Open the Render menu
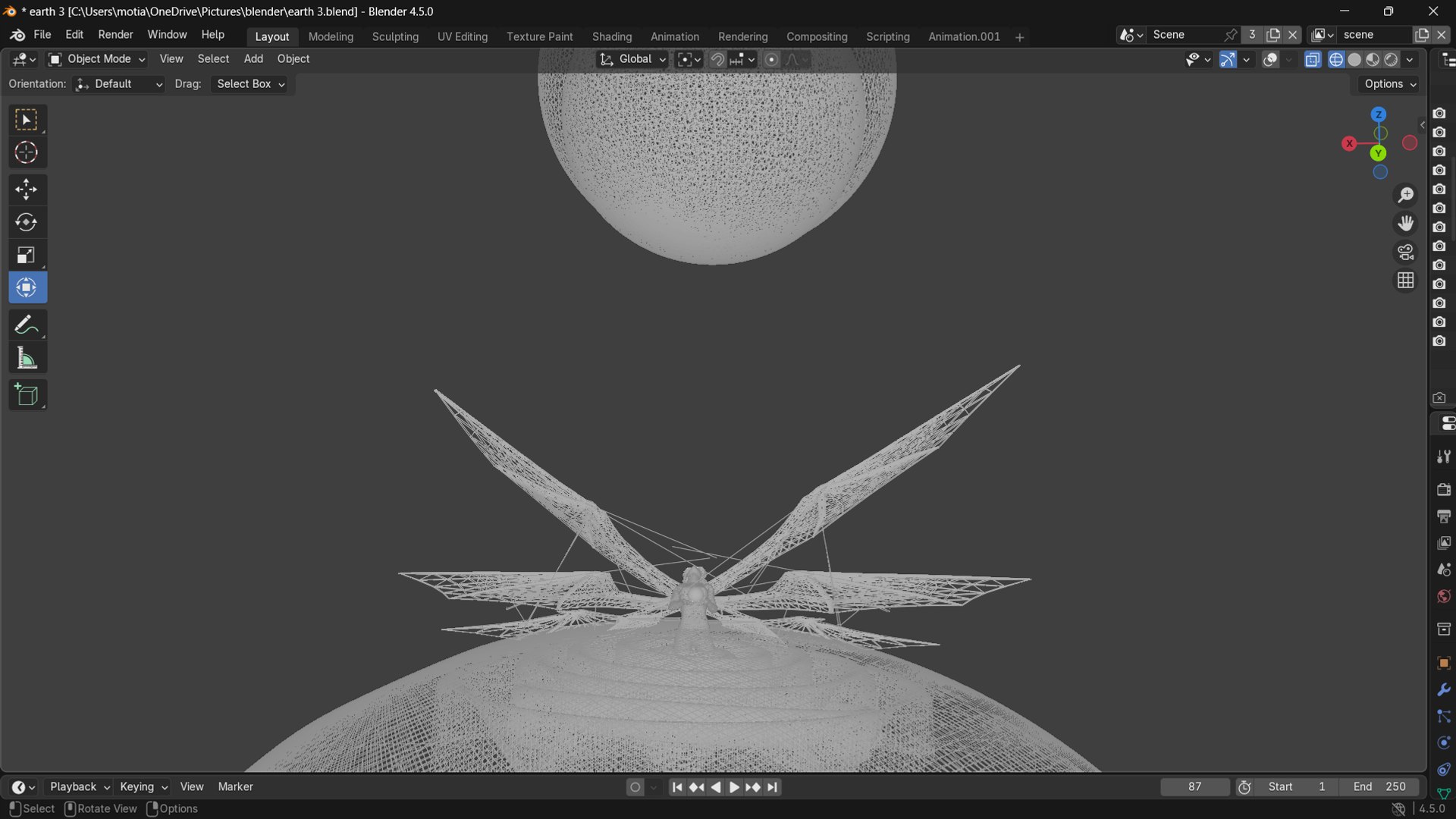Viewport: 1456px width, 819px height. [115, 35]
